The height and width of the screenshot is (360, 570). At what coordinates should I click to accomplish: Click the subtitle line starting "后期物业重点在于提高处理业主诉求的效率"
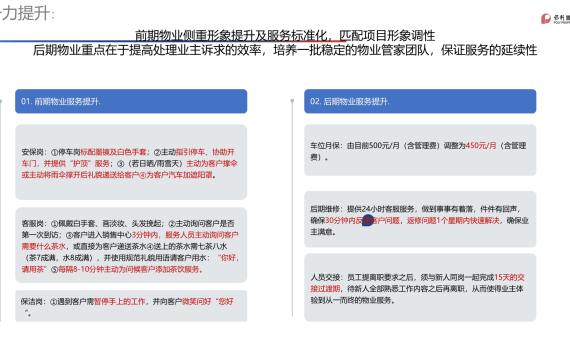[x=285, y=50]
